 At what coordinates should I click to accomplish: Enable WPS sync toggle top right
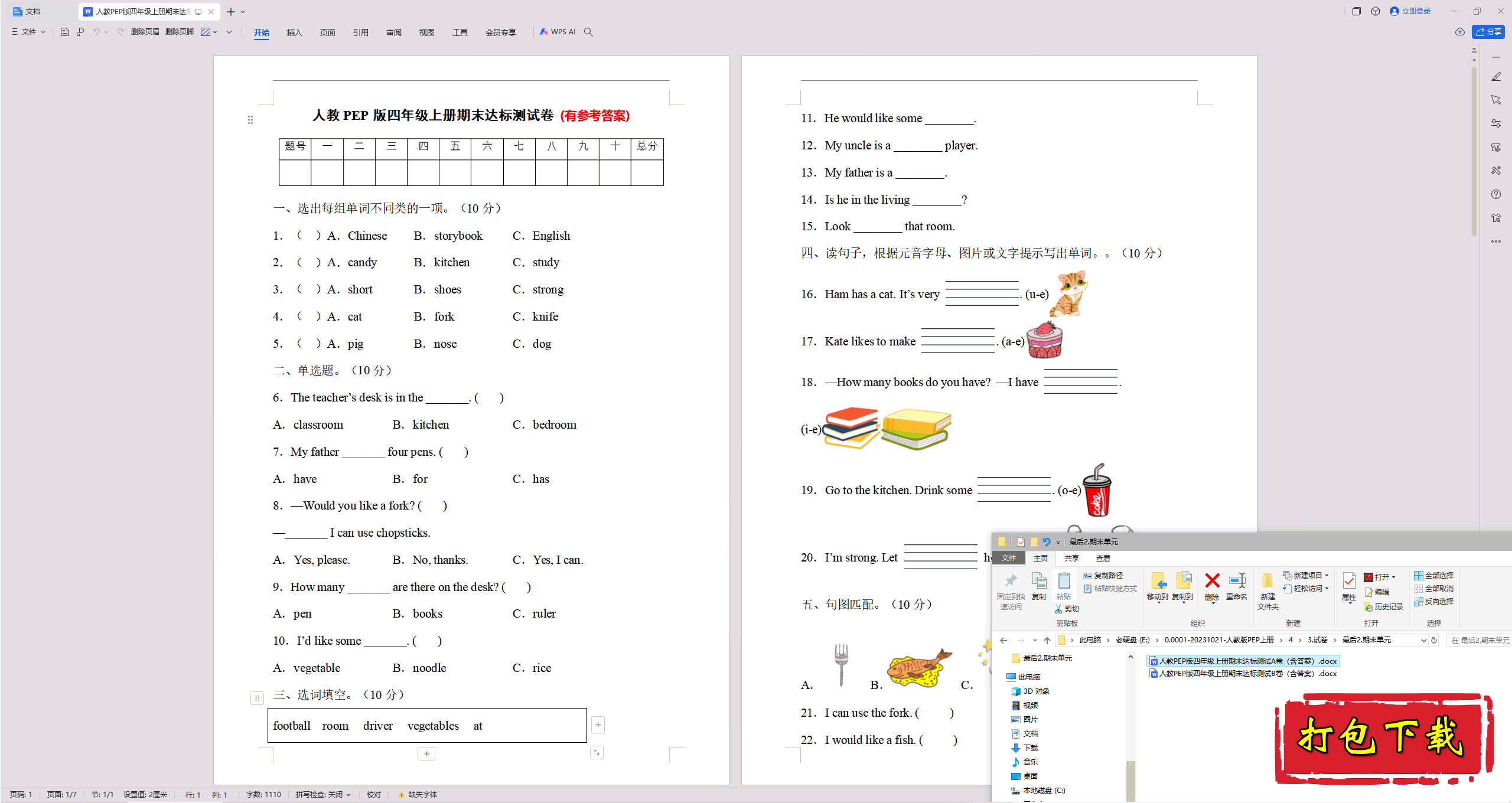coord(1460,33)
